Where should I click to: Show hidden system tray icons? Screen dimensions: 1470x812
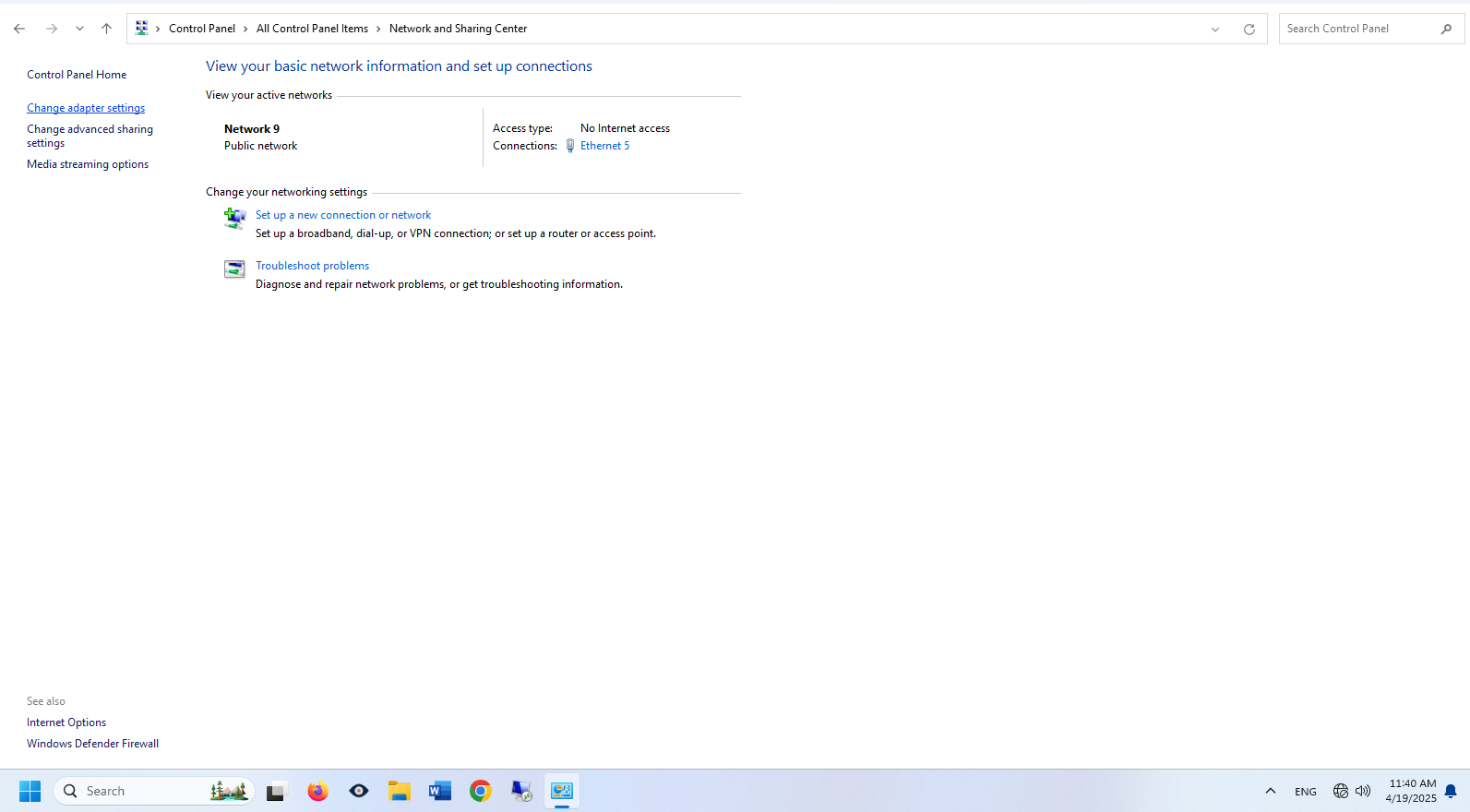click(x=1271, y=791)
